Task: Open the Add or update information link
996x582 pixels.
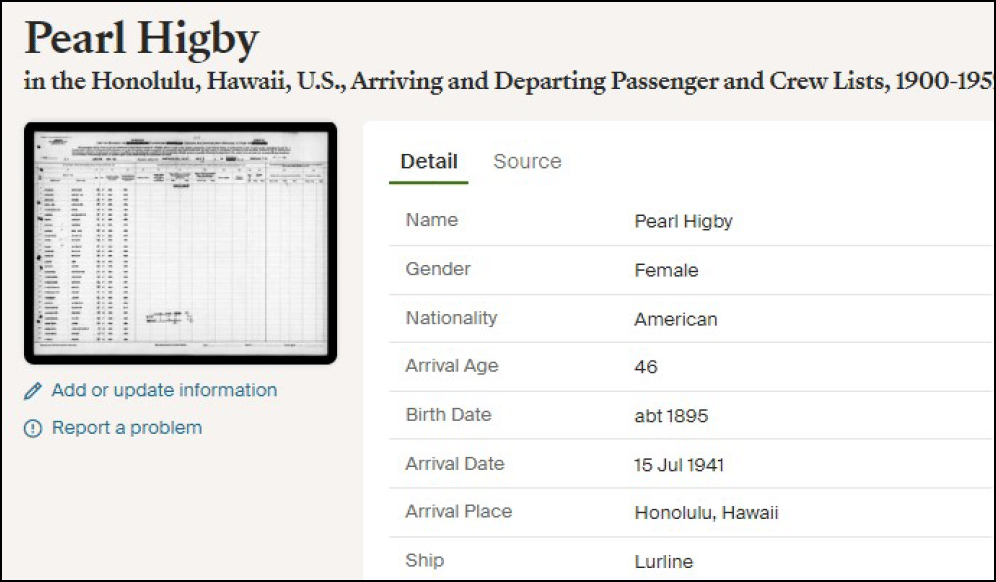Action: (164, 390)
